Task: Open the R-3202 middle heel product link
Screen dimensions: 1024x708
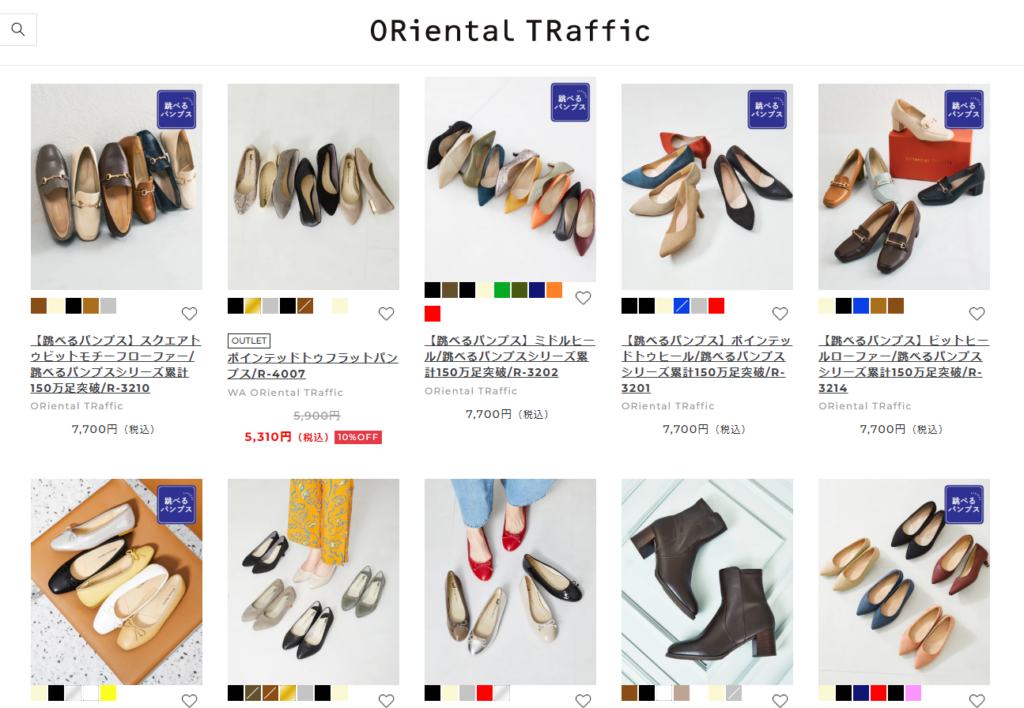Action: (510, 356)
